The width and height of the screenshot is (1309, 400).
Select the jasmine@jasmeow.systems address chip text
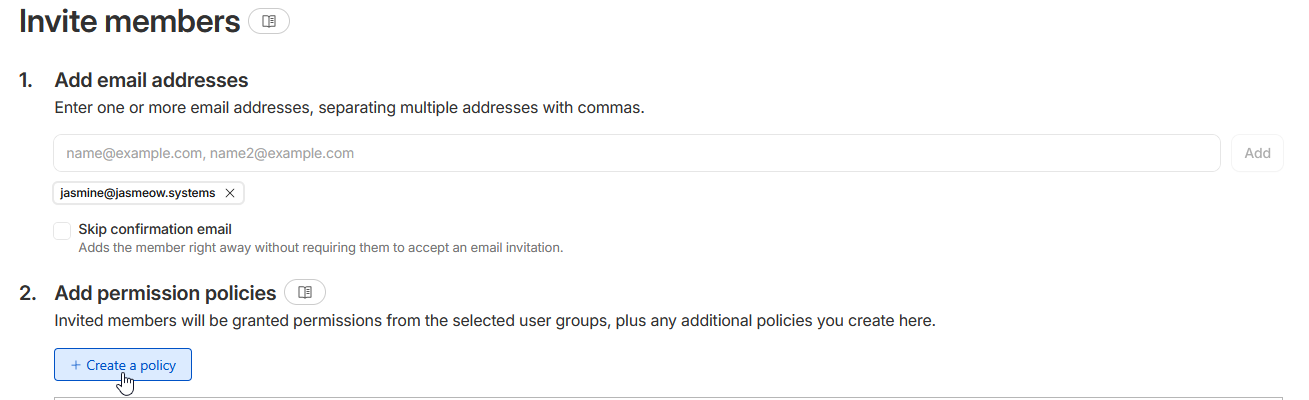138,193
